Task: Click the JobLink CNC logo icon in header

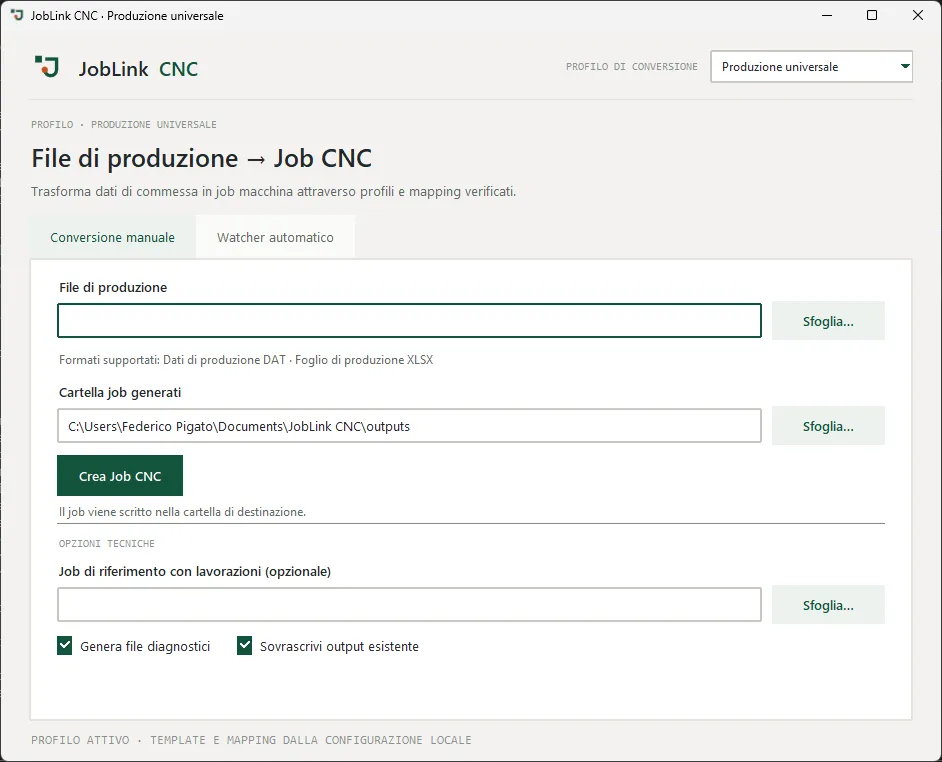Action: pos(47,67)
